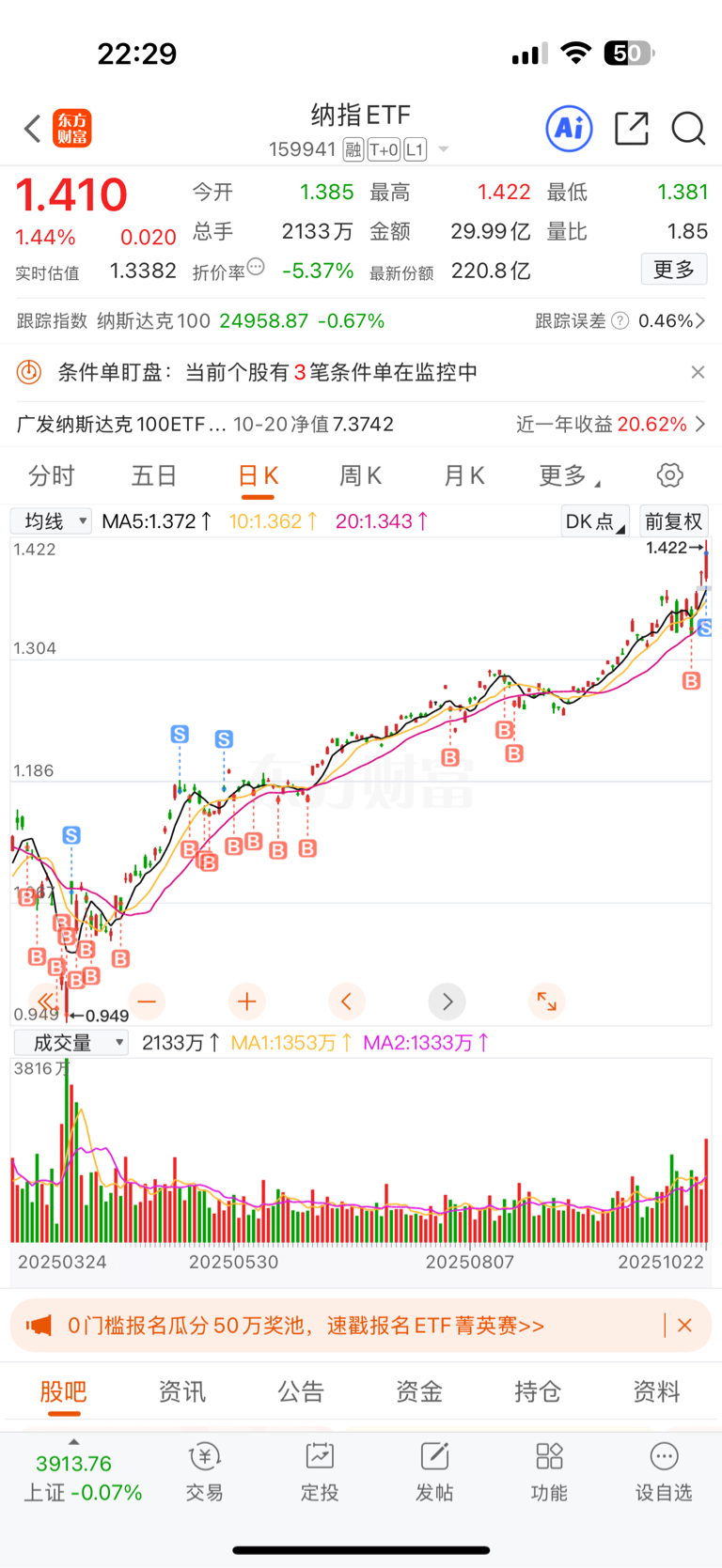Open 近一年收益 20.62% chevron

(700, 424)
